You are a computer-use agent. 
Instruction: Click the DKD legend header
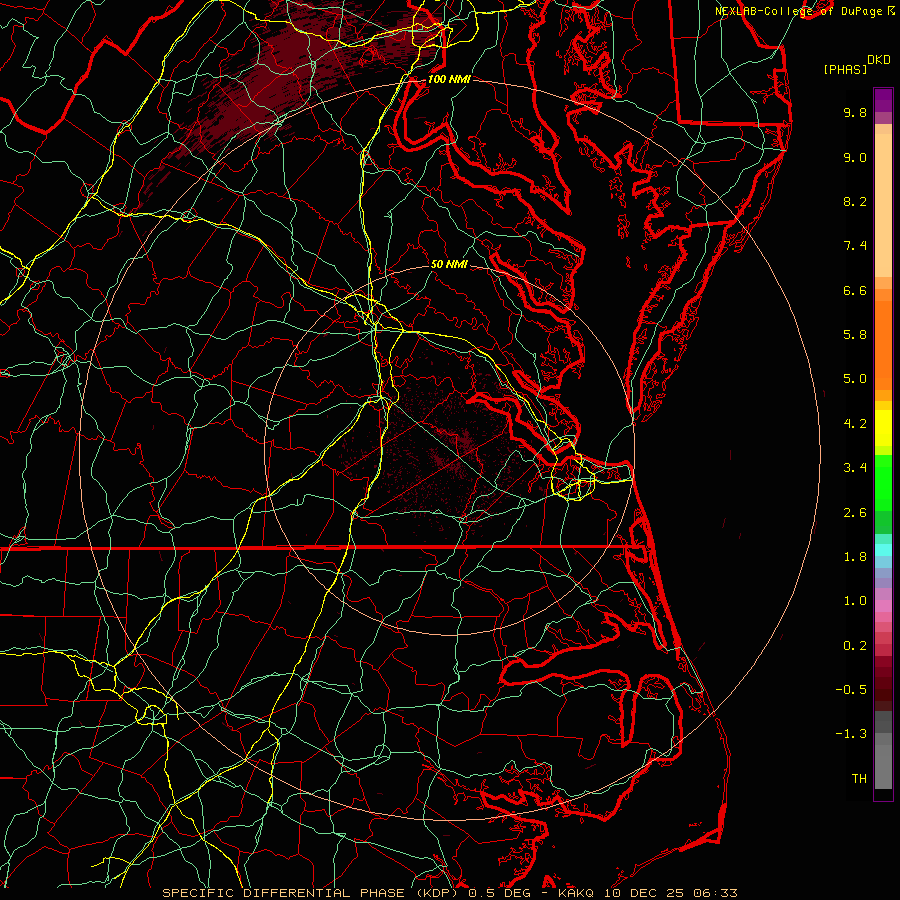[879, 60]
